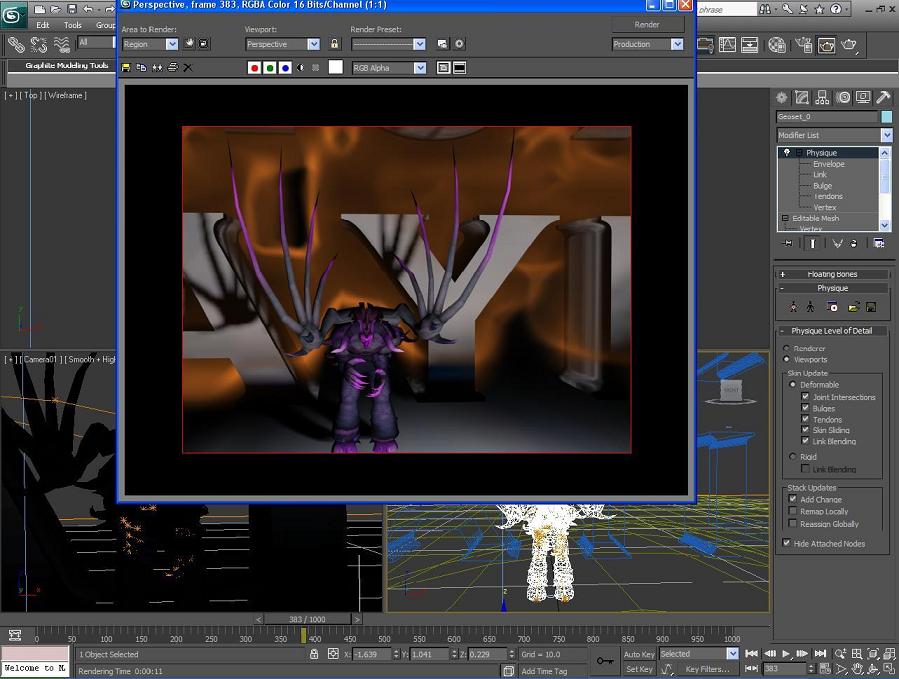Collapse the Physique Level of Detail rollout
Screen dimensions: 899x679
click(832, 331)
